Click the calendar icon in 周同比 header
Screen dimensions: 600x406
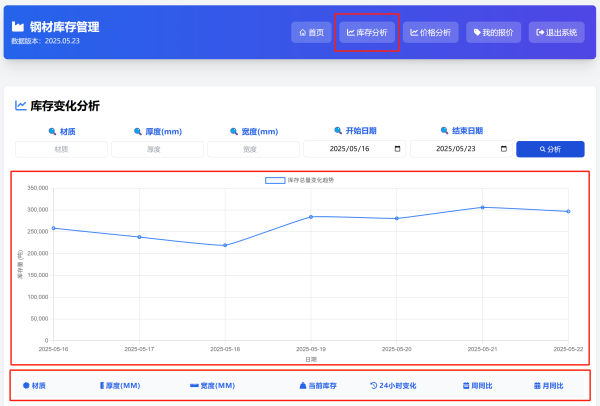coord(466,386)
